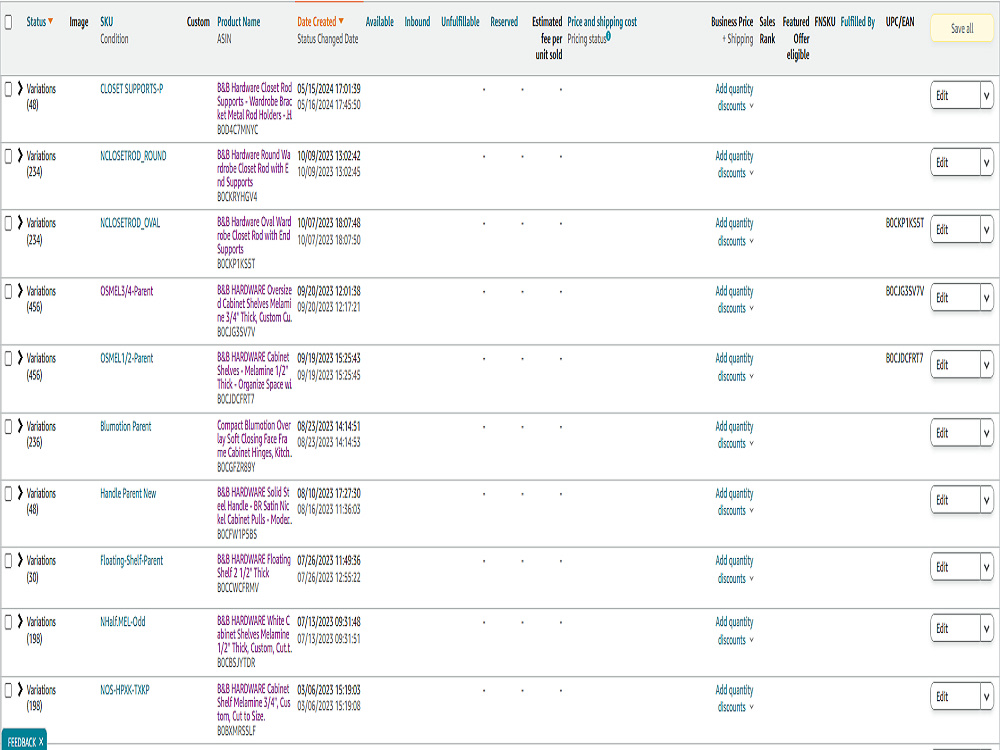
Task: Sort by the Inbound column header
Action: click(417, 22)
